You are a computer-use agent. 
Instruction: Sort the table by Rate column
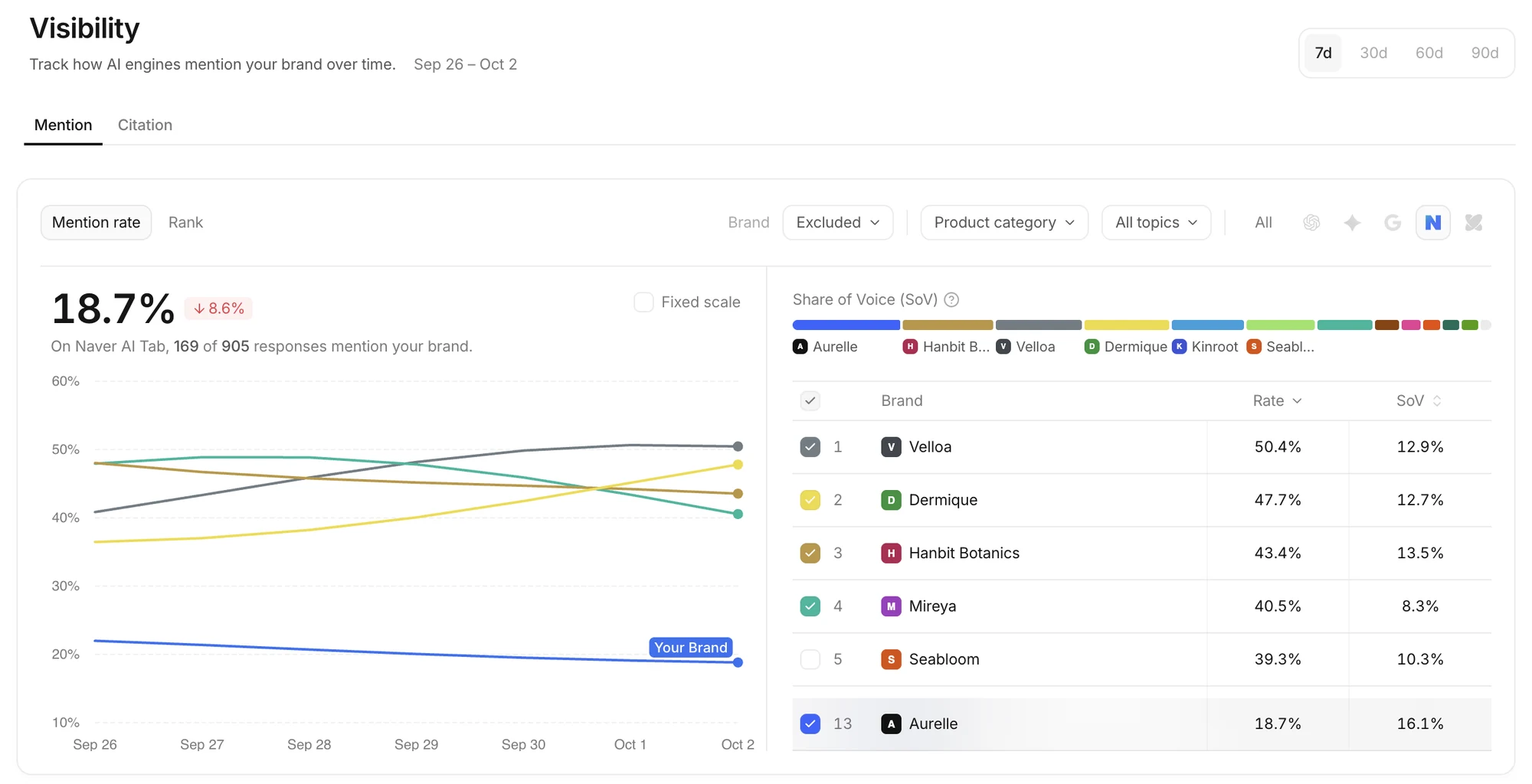click(x=1277, y=400)
